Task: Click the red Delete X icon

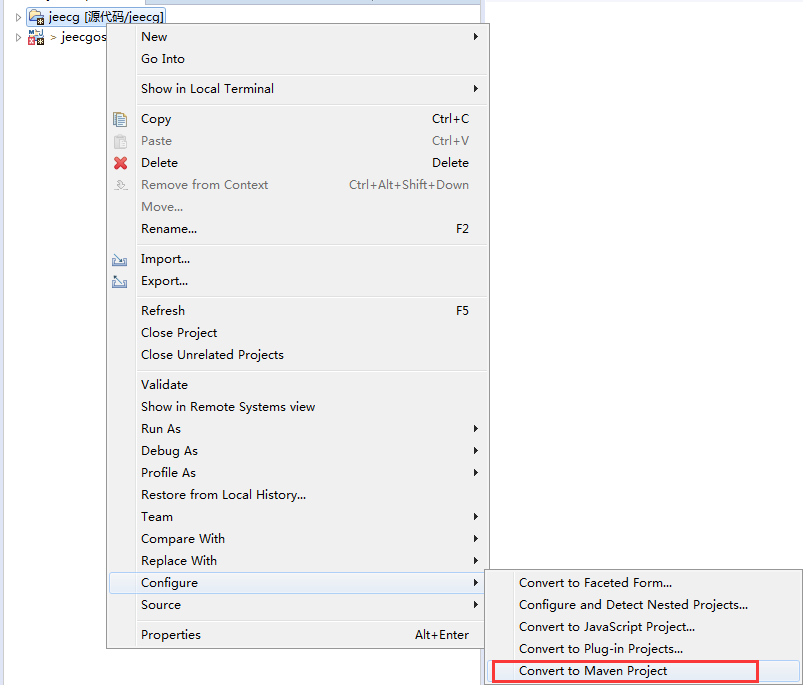Action: (120, 163)
